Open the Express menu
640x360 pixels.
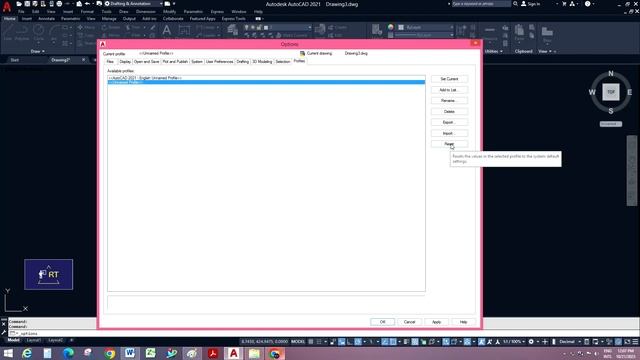217,12
